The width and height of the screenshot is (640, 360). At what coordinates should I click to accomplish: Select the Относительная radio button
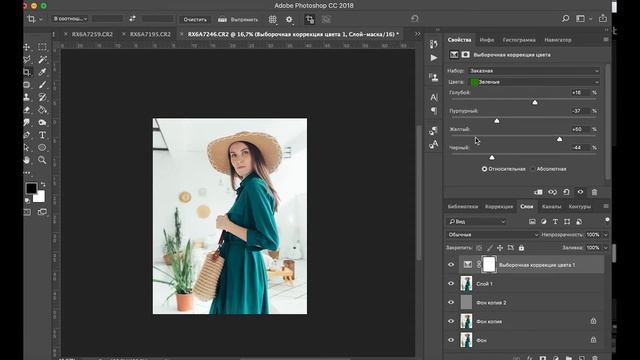484,169
